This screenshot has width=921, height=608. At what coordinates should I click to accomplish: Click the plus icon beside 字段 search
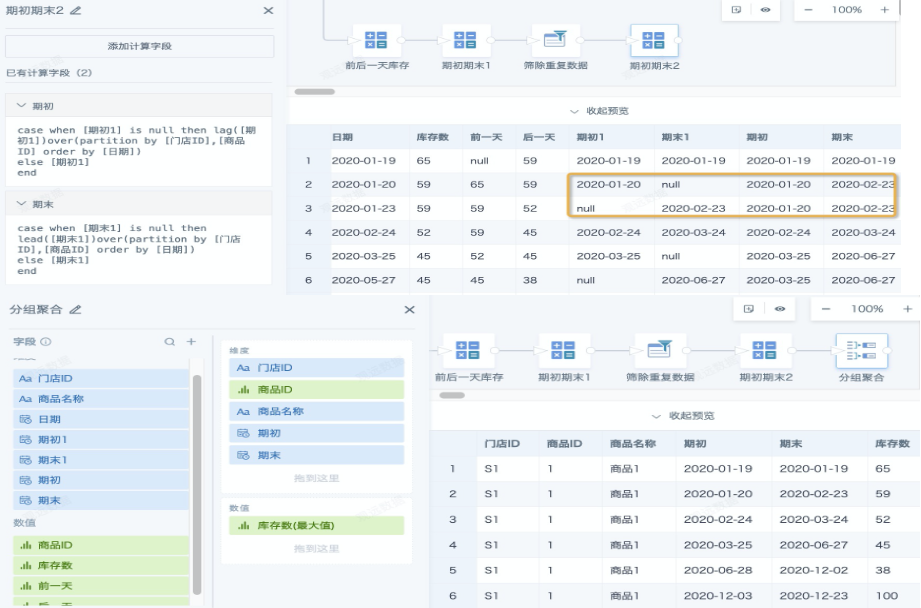[191, 342]
